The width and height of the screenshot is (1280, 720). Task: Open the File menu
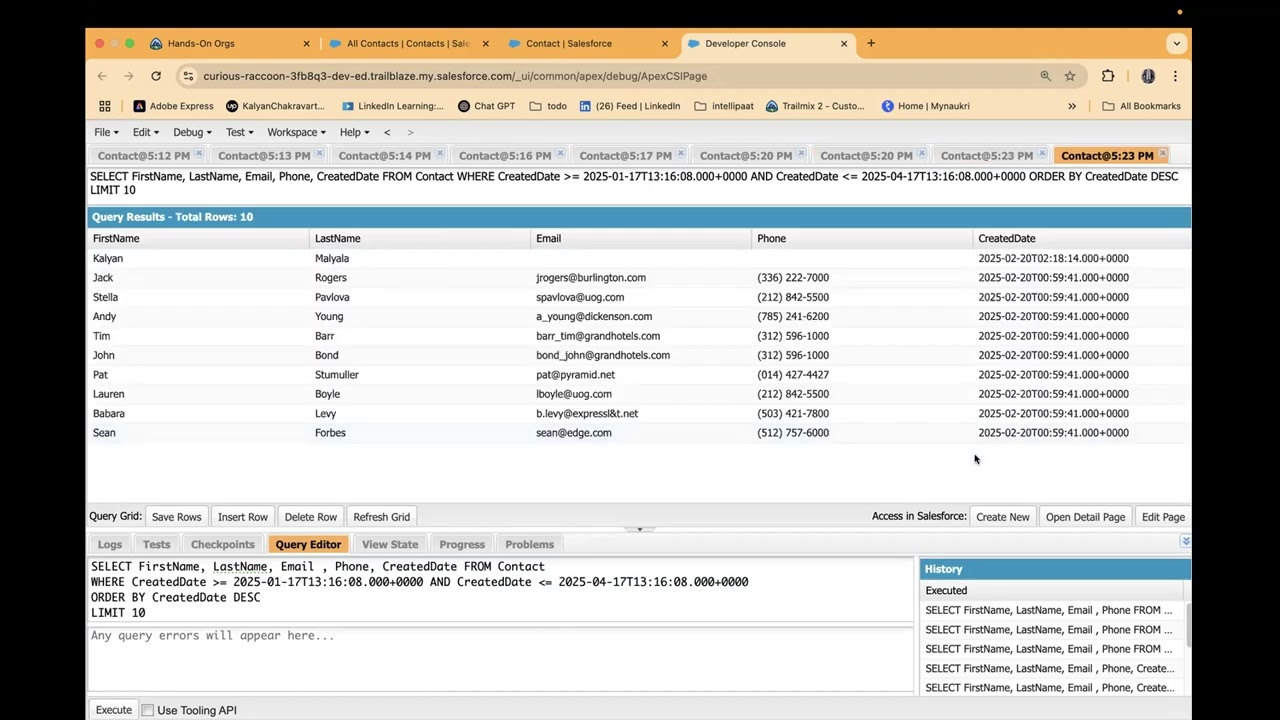click(106, 132)
